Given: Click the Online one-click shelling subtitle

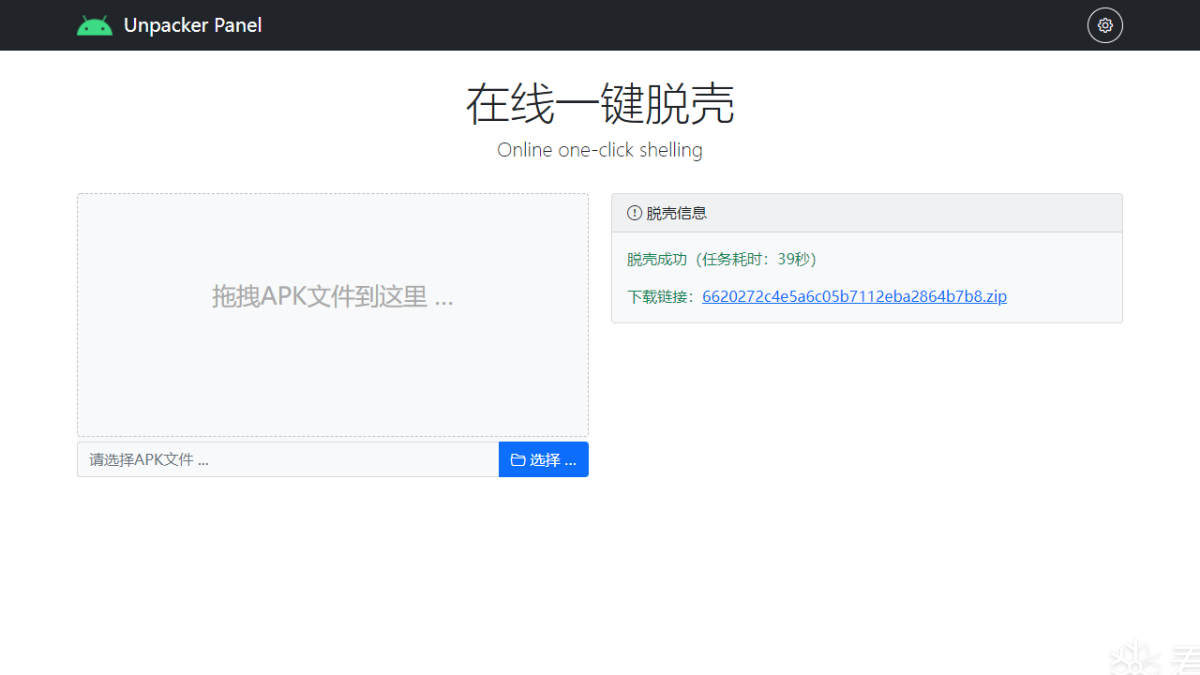Looking at the screenshot, I should point(600,150).
